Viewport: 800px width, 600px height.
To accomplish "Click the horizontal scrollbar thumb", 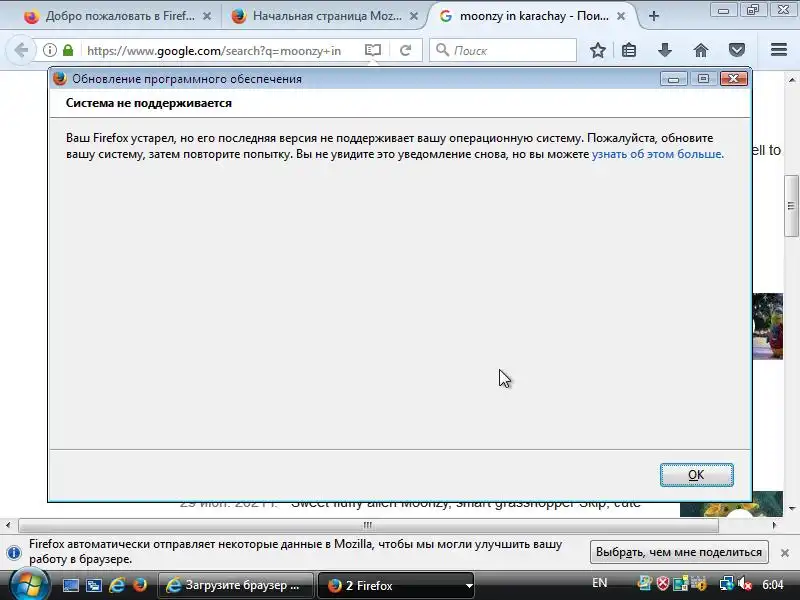I will pyautogui.click(x=368, y=525).
